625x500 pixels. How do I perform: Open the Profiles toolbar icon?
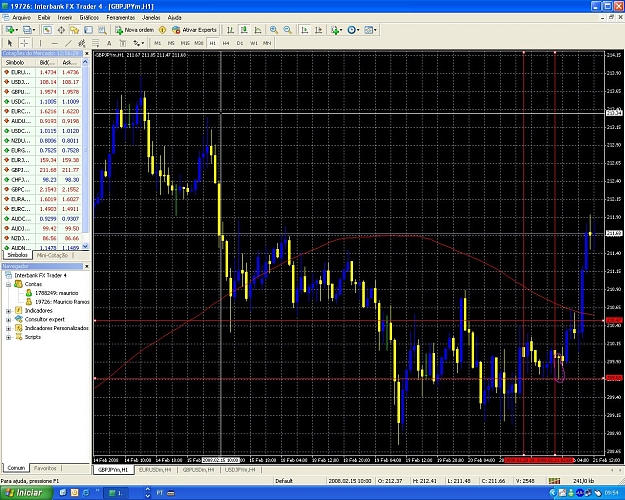pyautogui.click(x=28, y=30)
